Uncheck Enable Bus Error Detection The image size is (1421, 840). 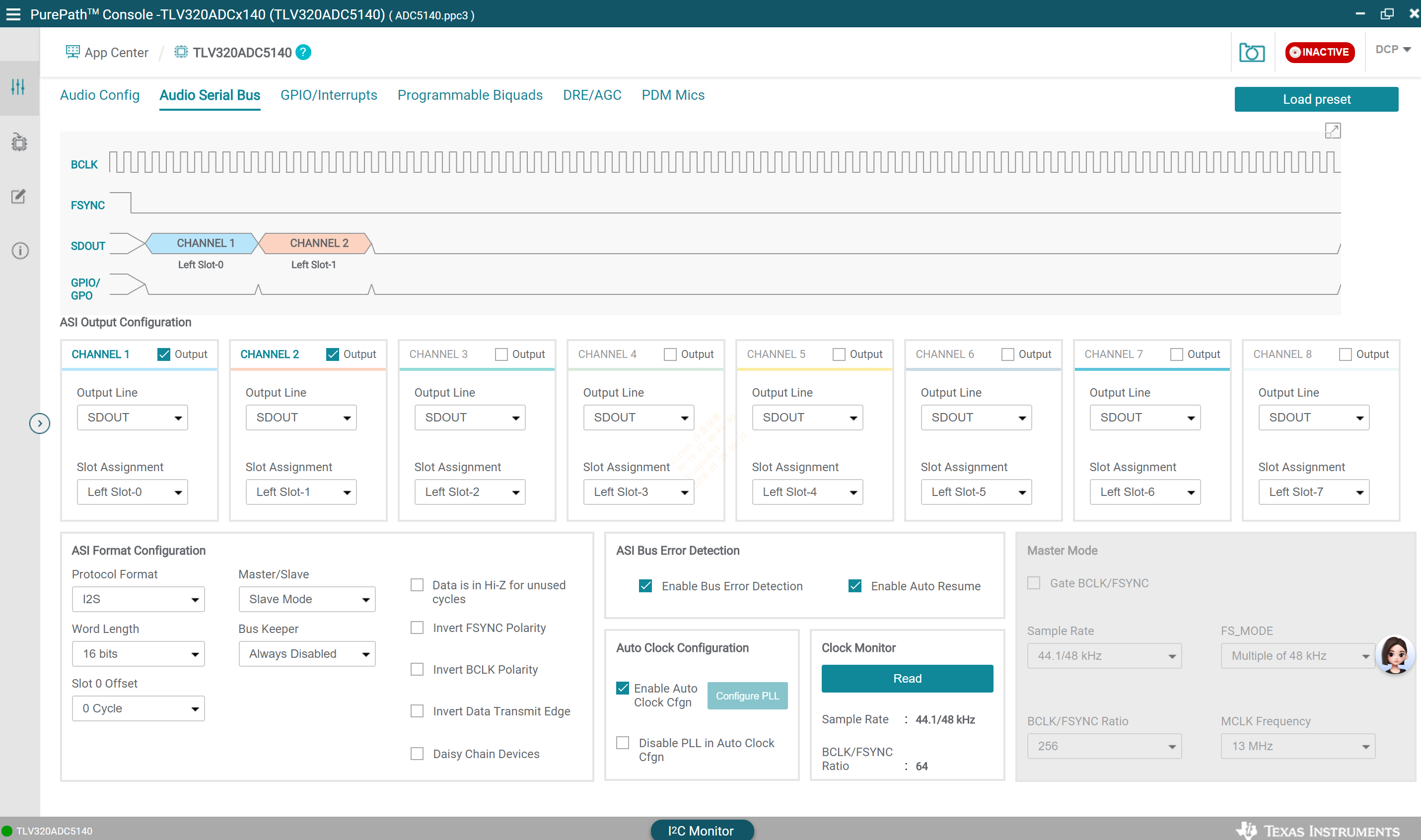pos(645,586)
